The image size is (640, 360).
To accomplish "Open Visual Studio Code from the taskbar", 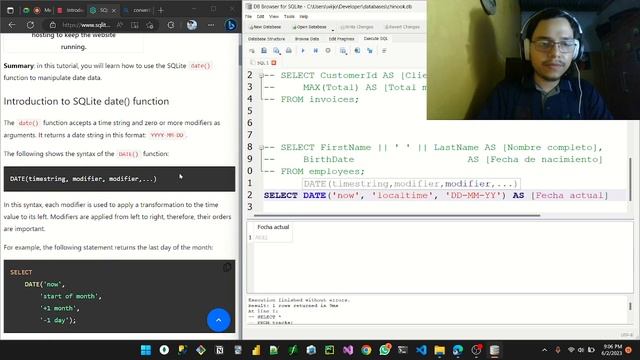I will (x=421, y=350).
